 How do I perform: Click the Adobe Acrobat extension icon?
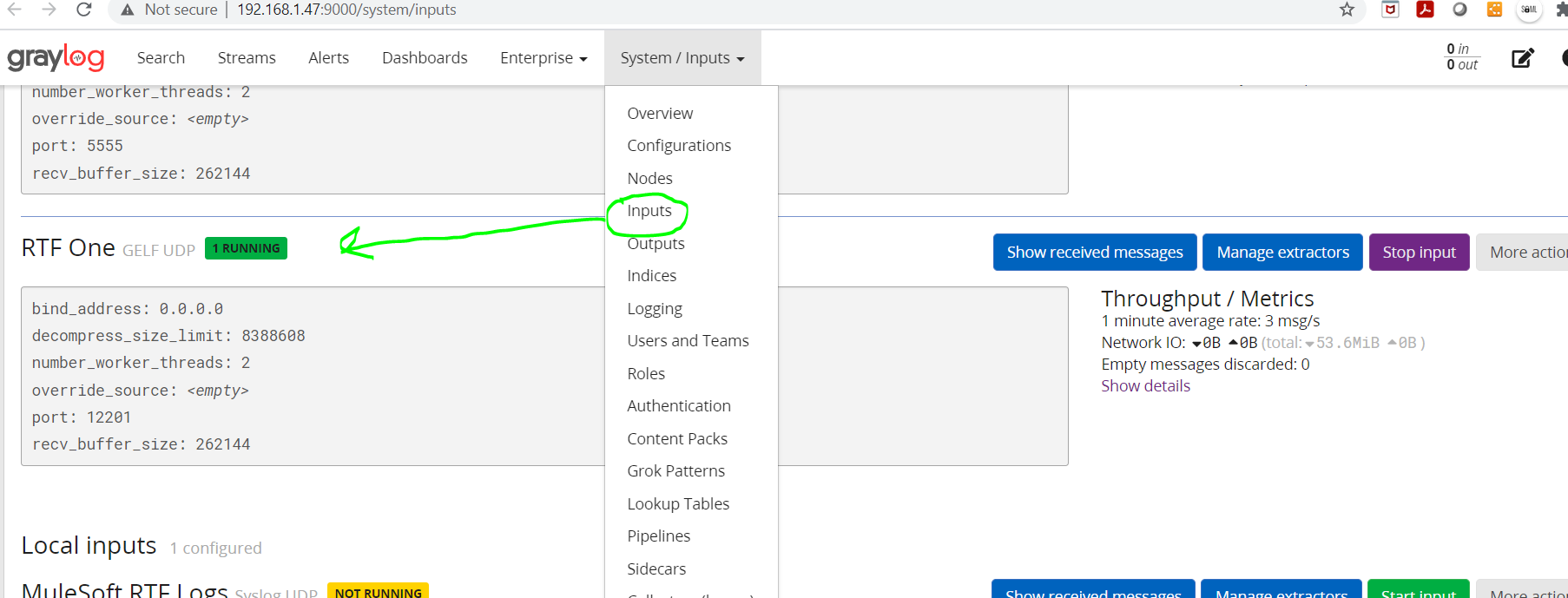[1425, 10]
